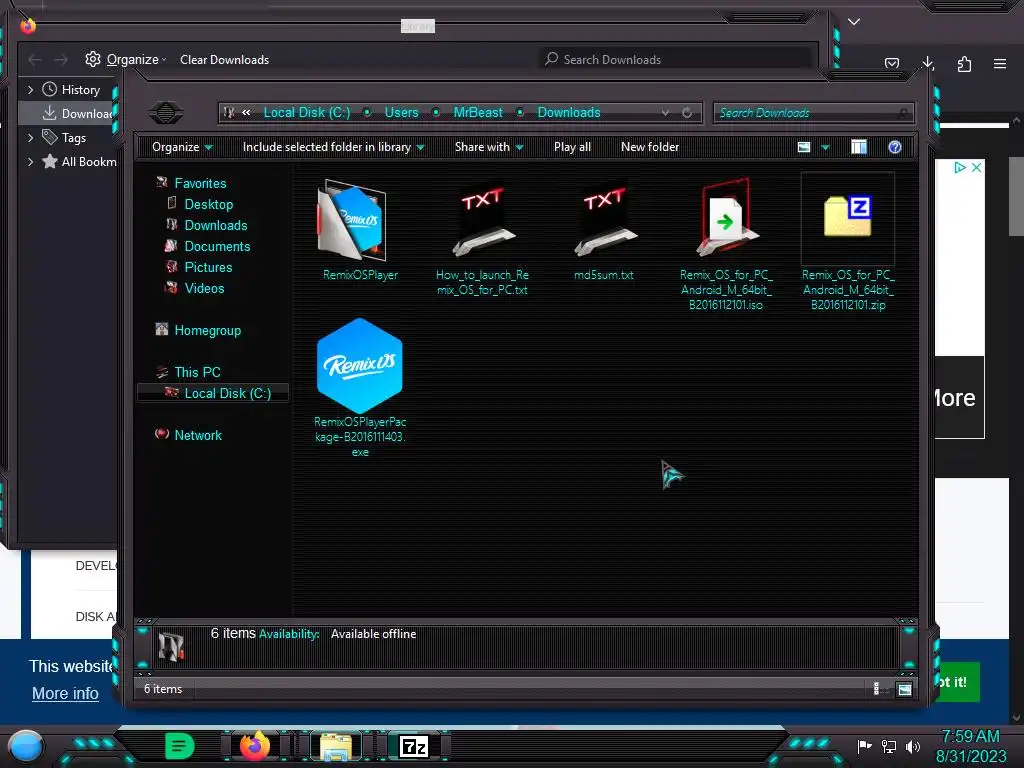Open Organize menu in Explorer

click(x=182, y=147)
